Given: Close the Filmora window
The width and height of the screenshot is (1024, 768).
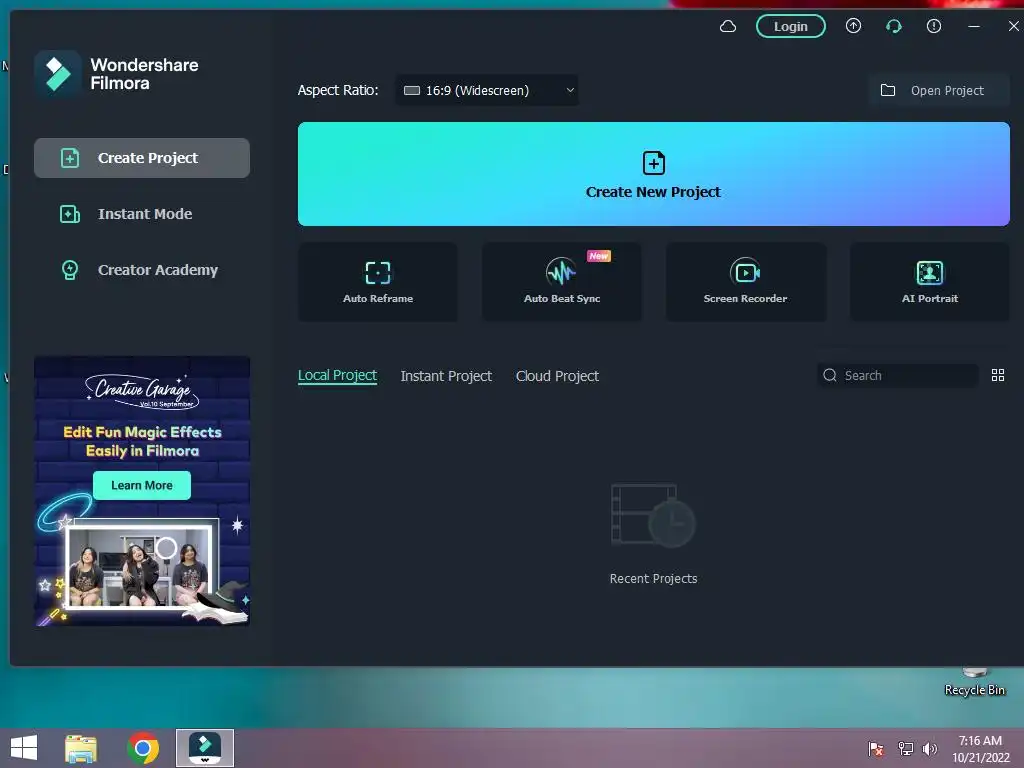Looking at the screenshot, I should pyautogui.click(x=1013, y=26).
